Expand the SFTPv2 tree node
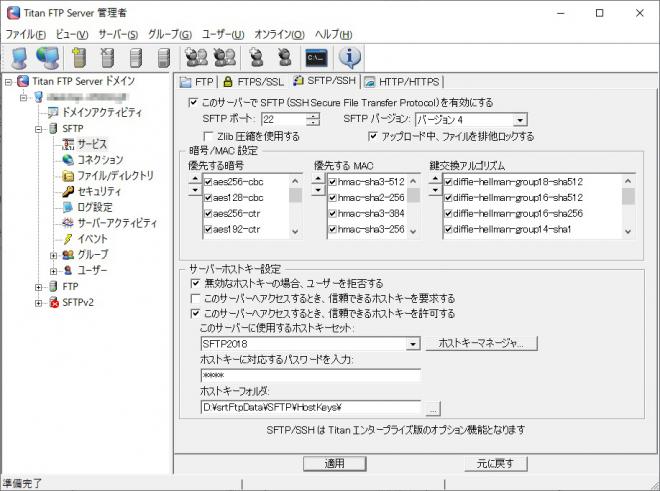 (39, 303)
